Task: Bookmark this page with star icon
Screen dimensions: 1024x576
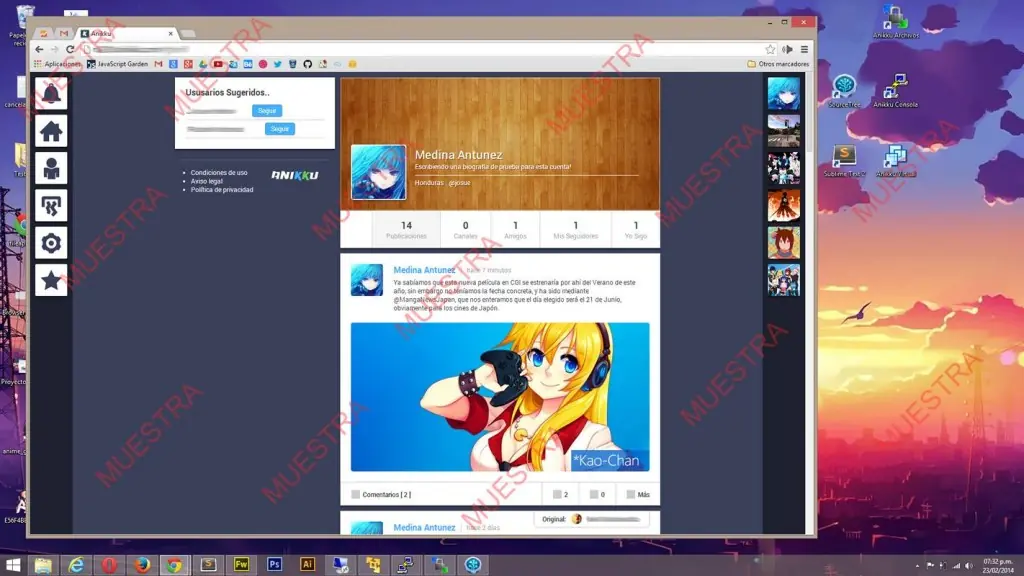Action: [x=770, y=49]
